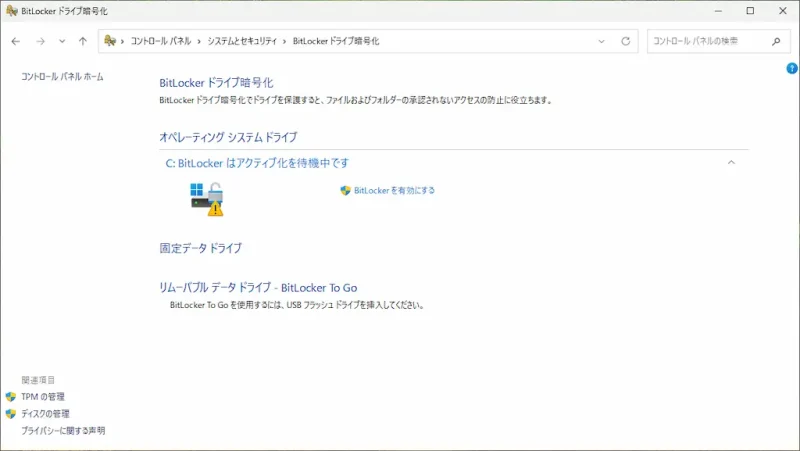Open the address bar history dropdown
The image size is (800, 451).
[x=602, y=41]
